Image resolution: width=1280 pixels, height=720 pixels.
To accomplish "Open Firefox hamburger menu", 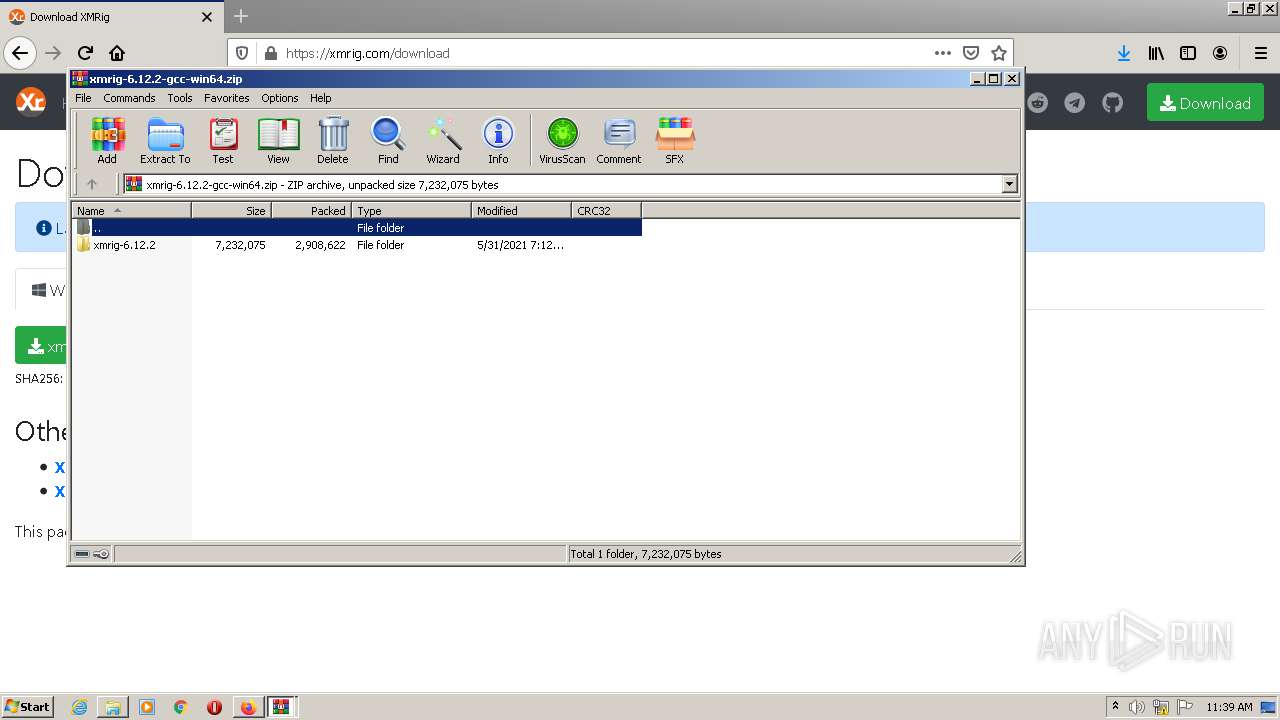I will click(x=1260, y=53).
